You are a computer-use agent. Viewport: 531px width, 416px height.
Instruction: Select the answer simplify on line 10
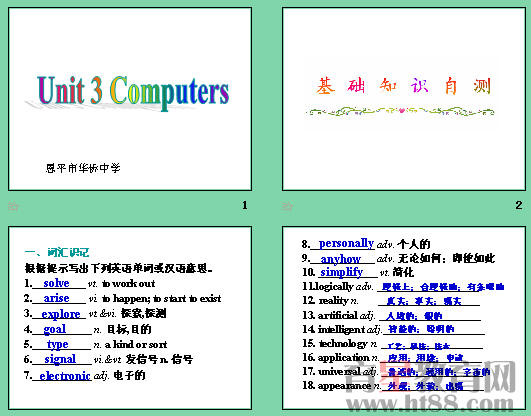coord(341,272)
